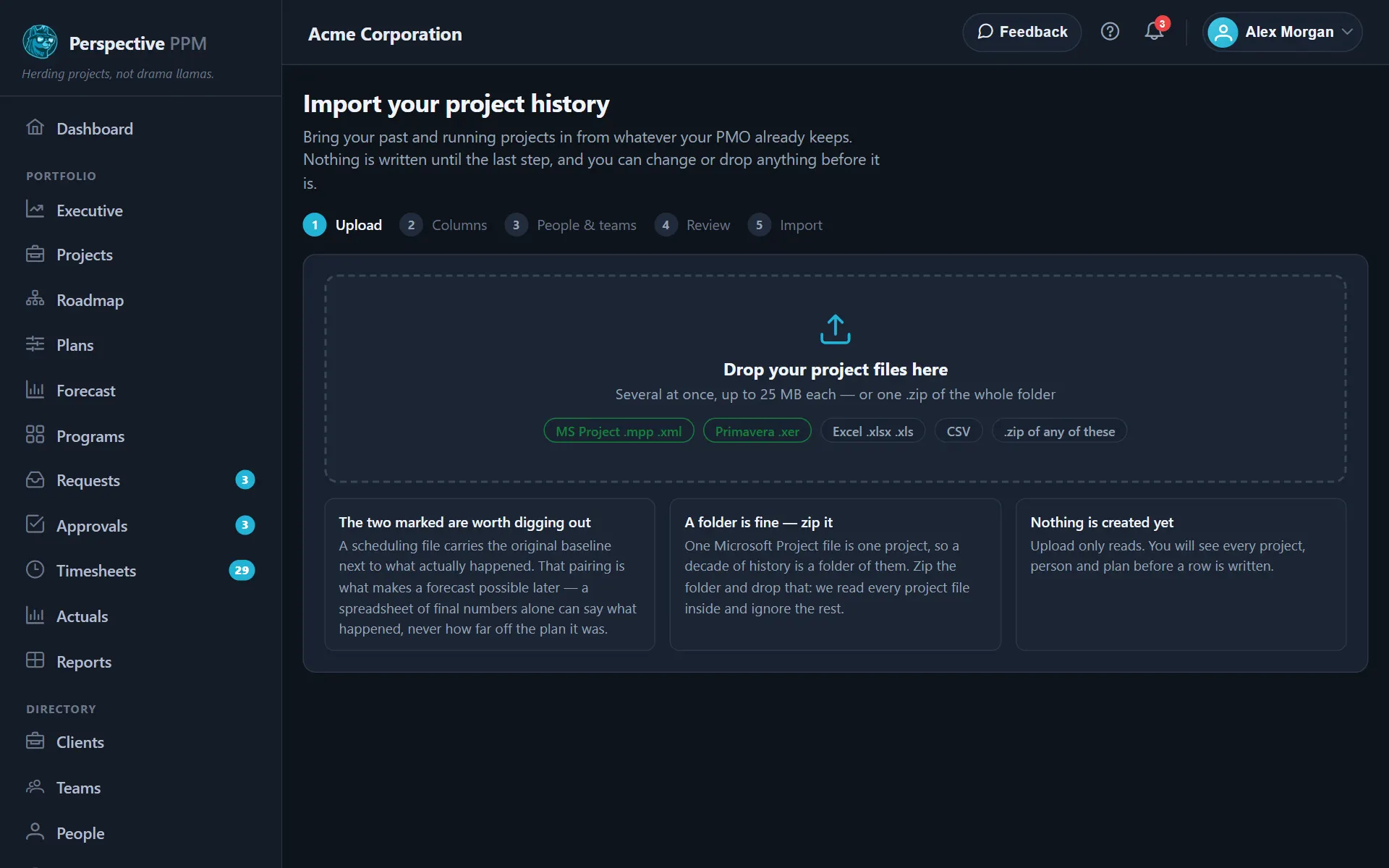Expand the Alex Morgan account menu
Image resolution: width=1389 pixels, height=868 pixels.
point(1282,32)
